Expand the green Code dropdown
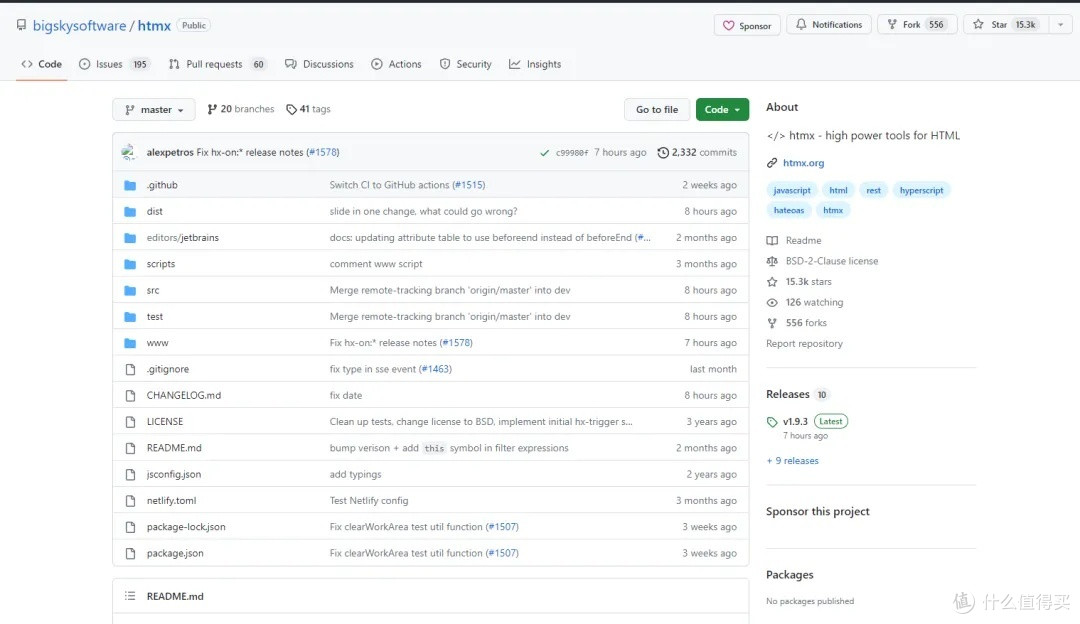Screen dimensions: 1080x624 pyautogui.click(x=722, y=110)
